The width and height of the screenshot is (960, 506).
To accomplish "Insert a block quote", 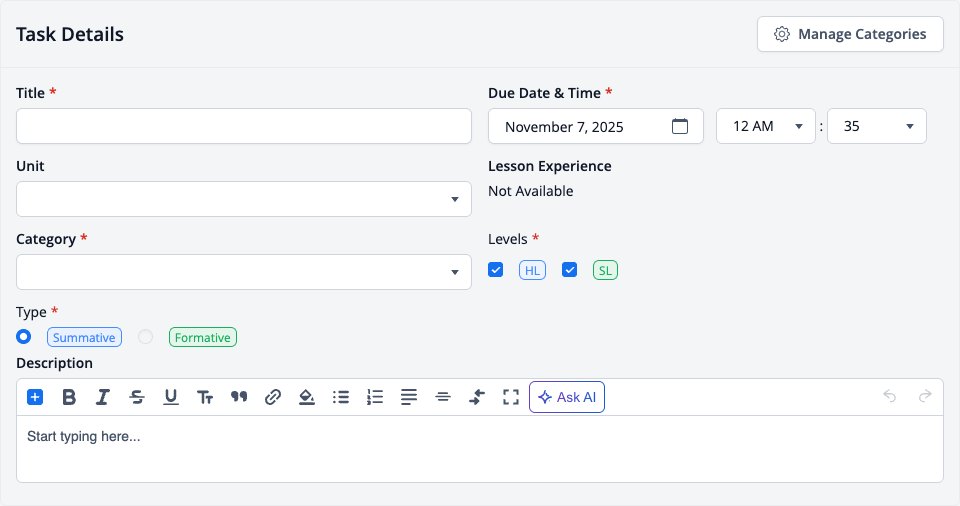I will [239, 397].
